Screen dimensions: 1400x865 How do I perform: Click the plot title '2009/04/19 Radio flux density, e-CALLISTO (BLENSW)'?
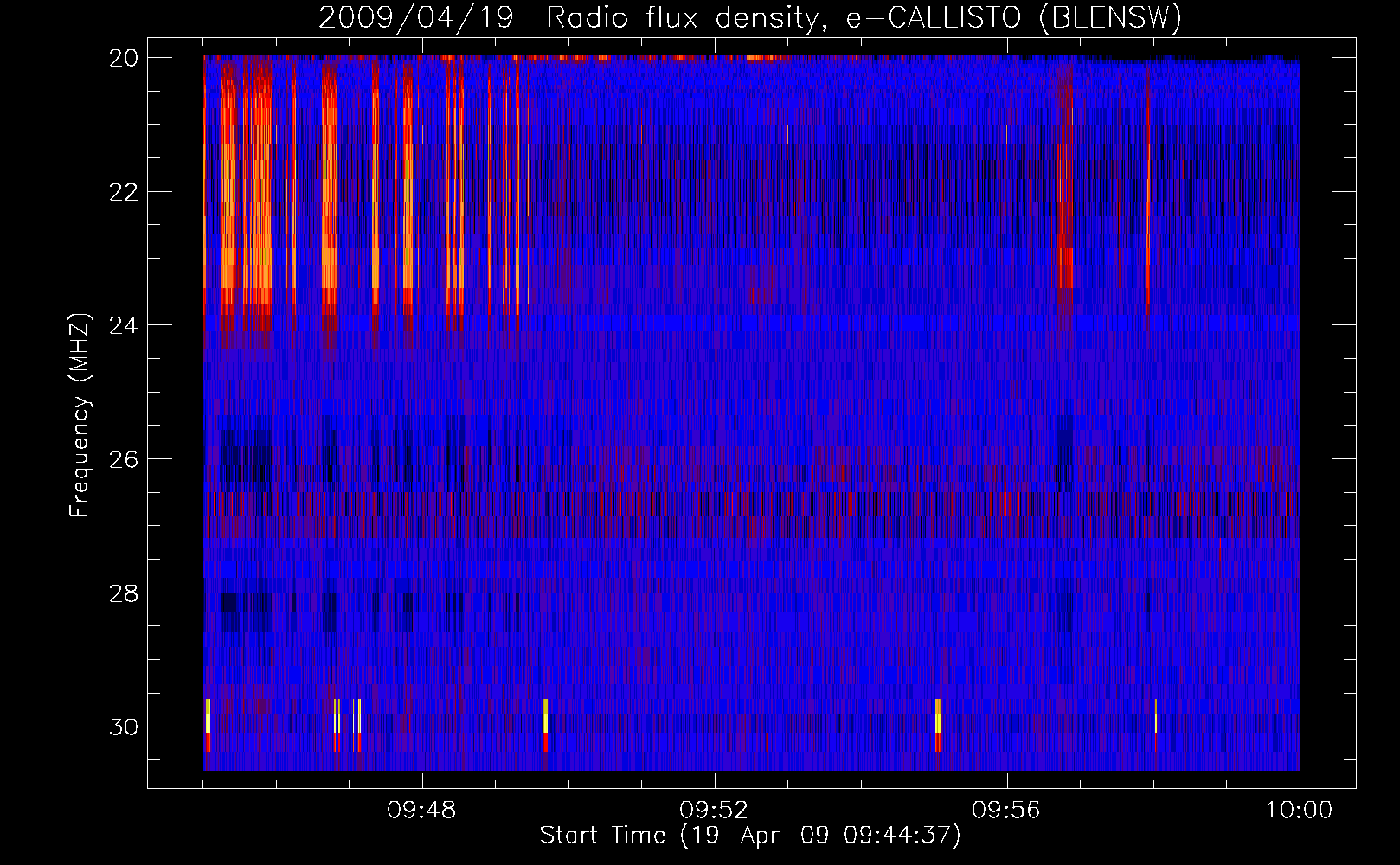tap(750, 18)
